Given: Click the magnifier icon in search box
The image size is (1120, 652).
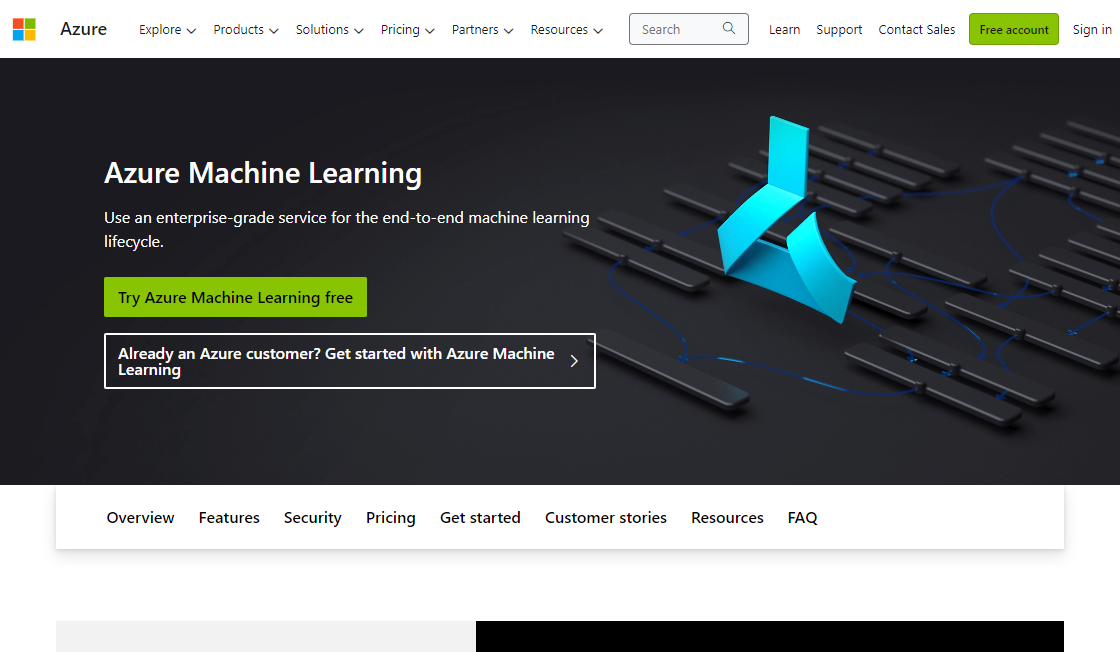Looking at the screenshot, I should pyautogui.click(x=729, y=29).
